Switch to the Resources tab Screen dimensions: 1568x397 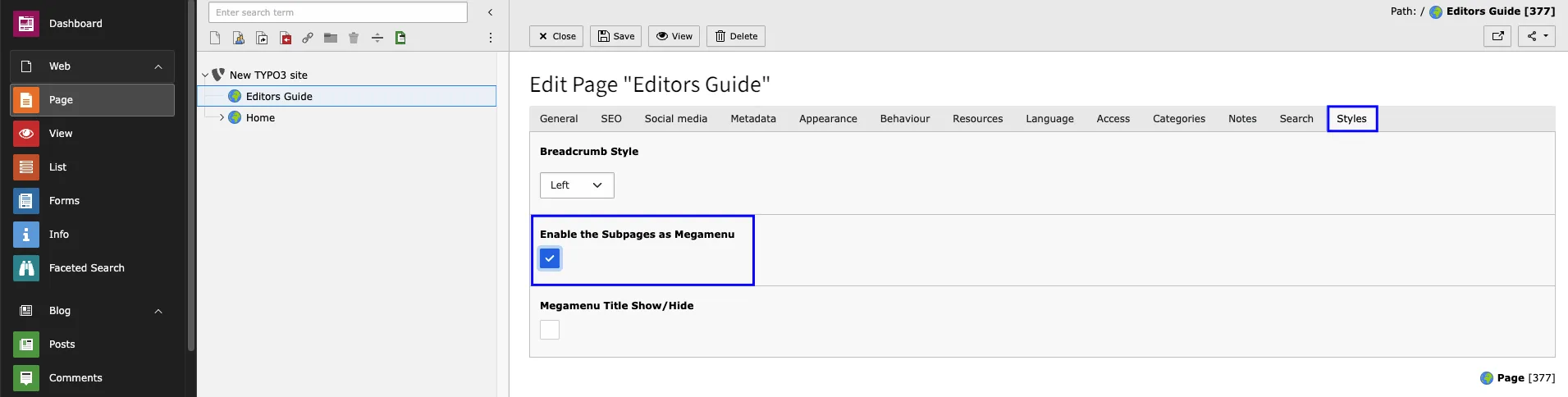coord(978,119)
